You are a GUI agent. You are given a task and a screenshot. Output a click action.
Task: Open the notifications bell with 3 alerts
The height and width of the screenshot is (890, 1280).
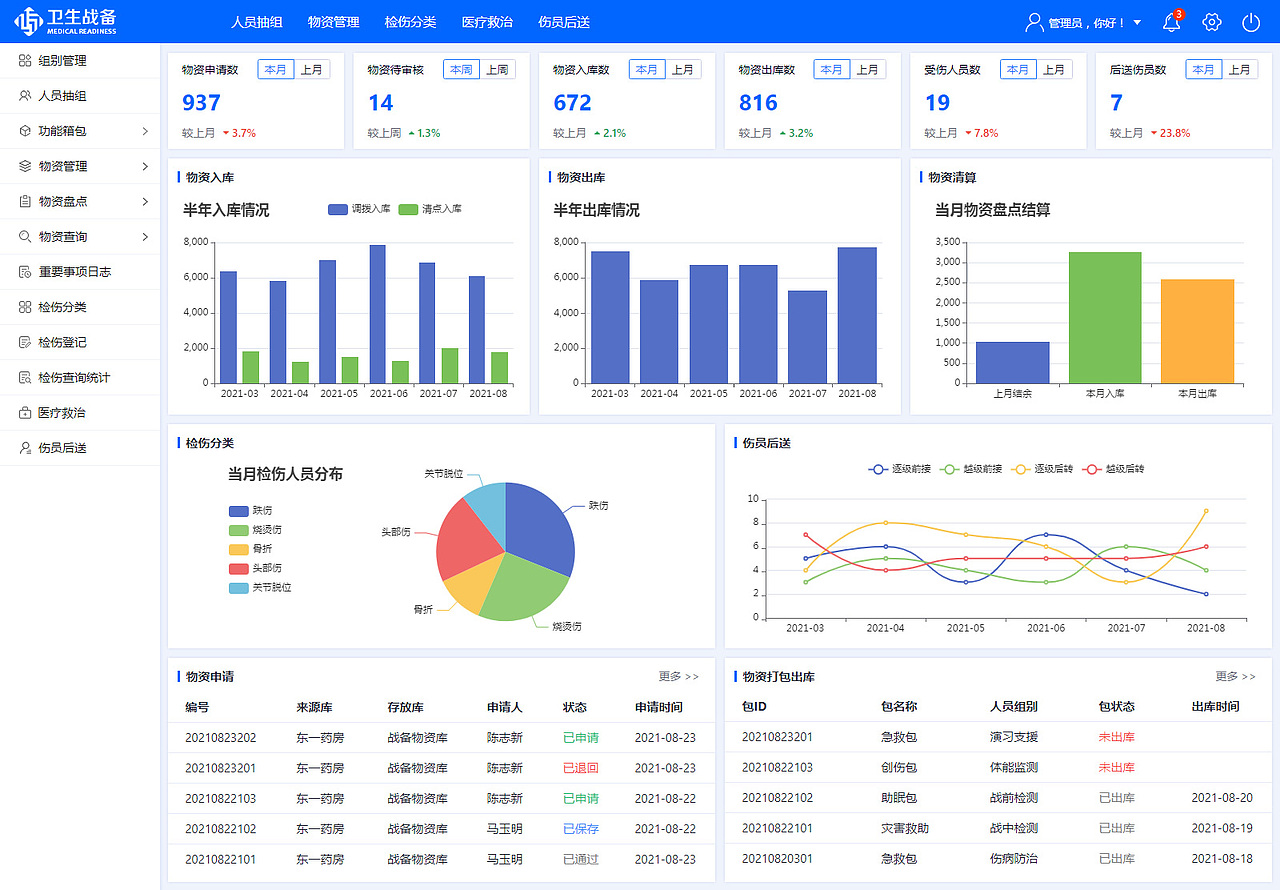pyautogui.click(x=1171, y=20)
